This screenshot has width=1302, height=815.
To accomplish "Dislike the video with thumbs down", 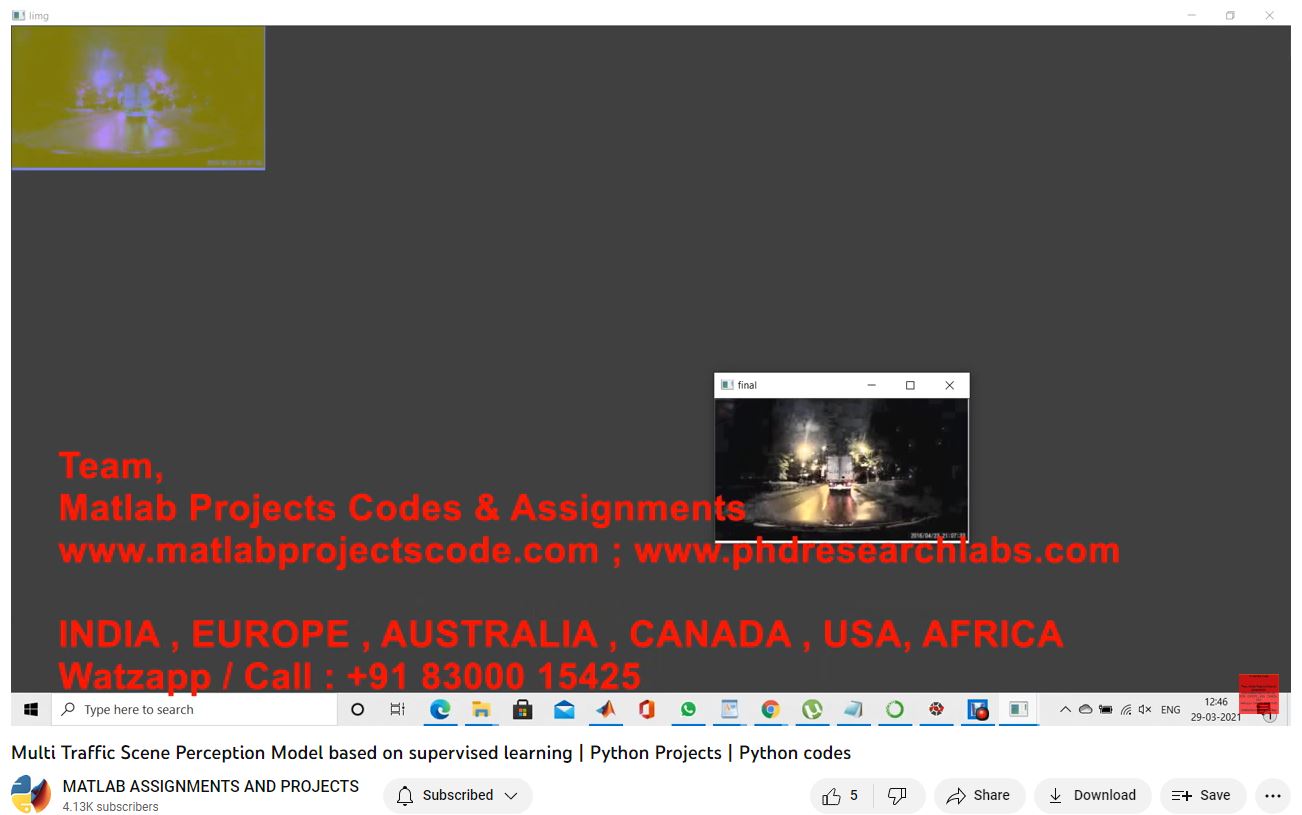I will pyautogui.click(x=897, y=796).
